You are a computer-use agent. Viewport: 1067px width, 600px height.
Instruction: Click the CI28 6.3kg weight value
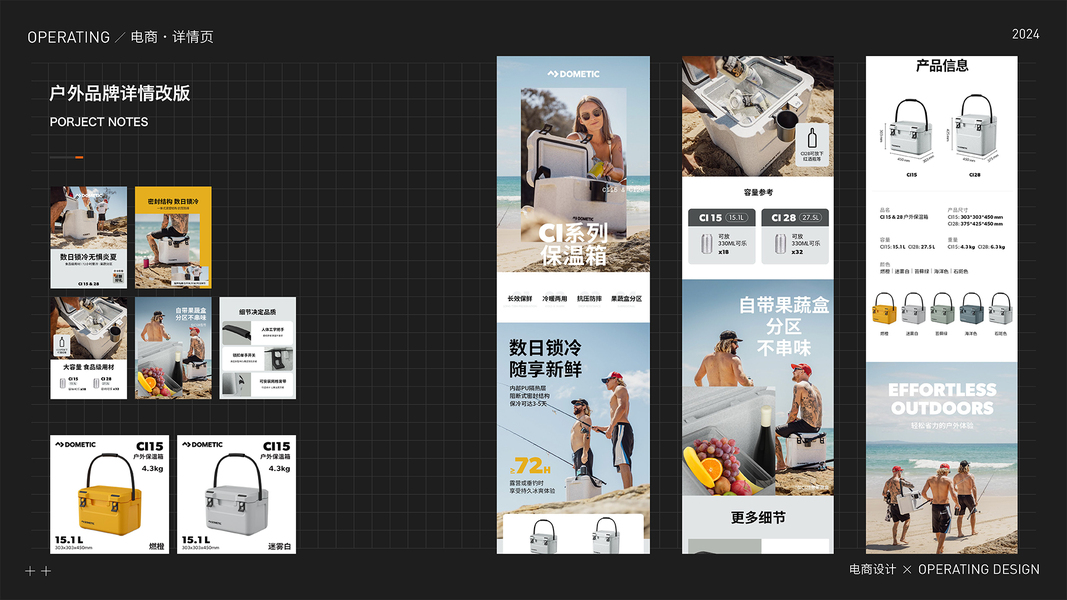[x=991, y=247]
